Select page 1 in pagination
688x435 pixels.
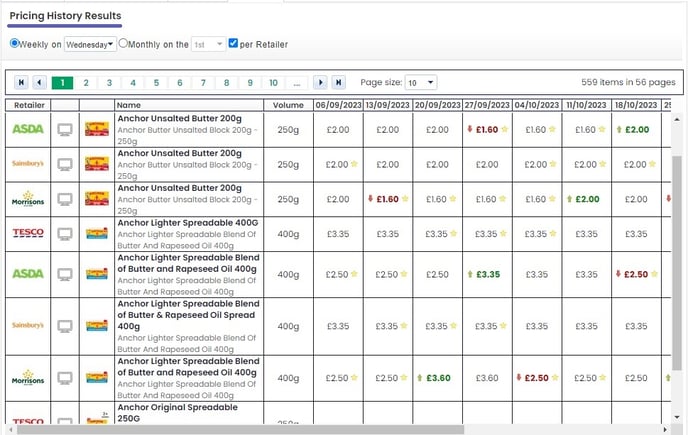[62, 83]
